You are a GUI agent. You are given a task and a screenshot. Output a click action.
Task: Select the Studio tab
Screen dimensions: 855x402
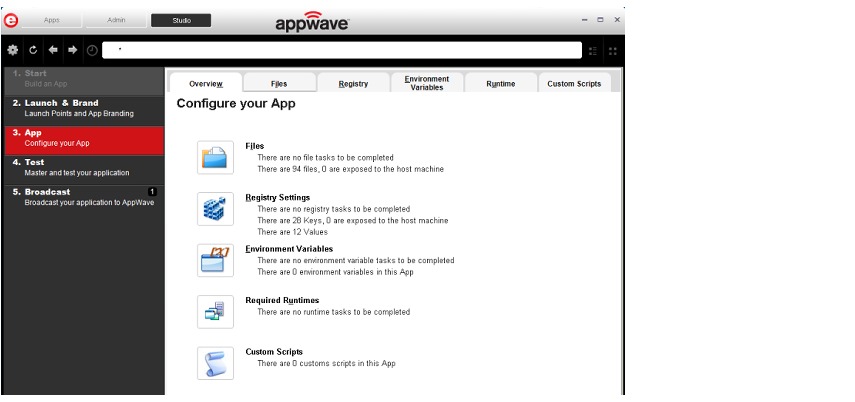click(181, 20)
